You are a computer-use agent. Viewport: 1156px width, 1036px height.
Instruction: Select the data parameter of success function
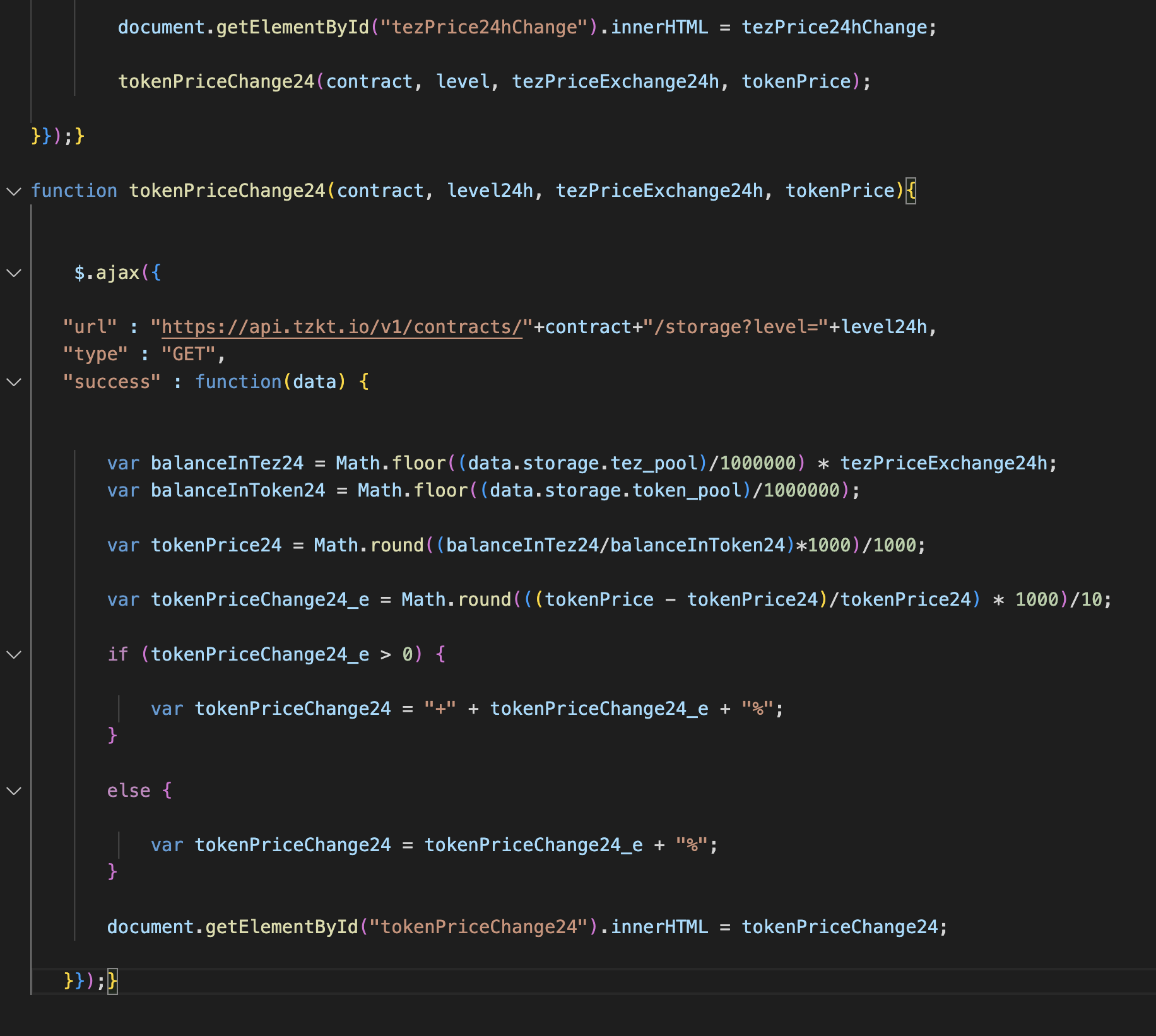coord(314,382)
